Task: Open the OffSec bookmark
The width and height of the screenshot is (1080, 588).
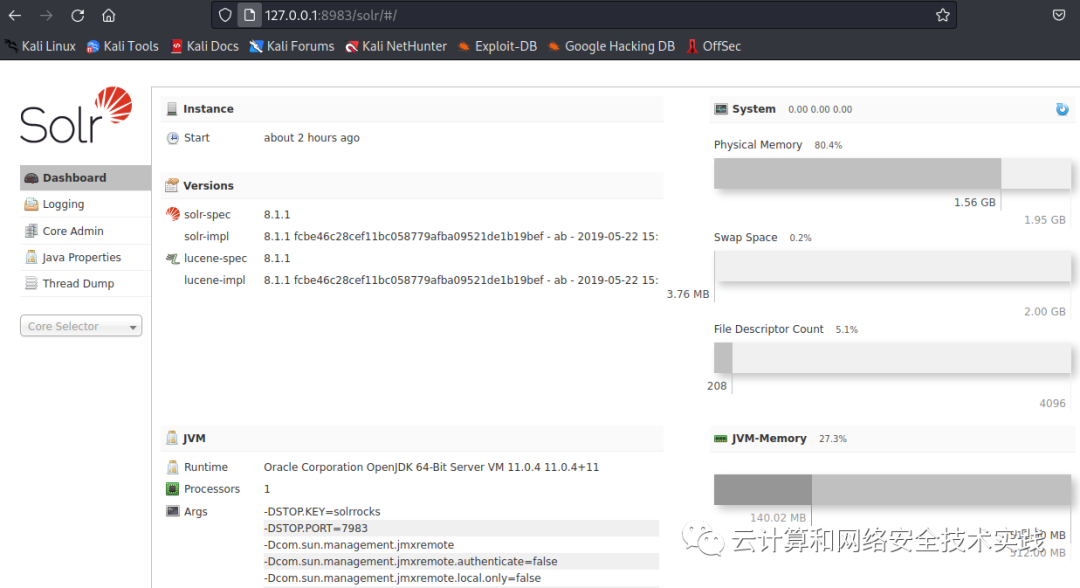Action: point(714,46)
